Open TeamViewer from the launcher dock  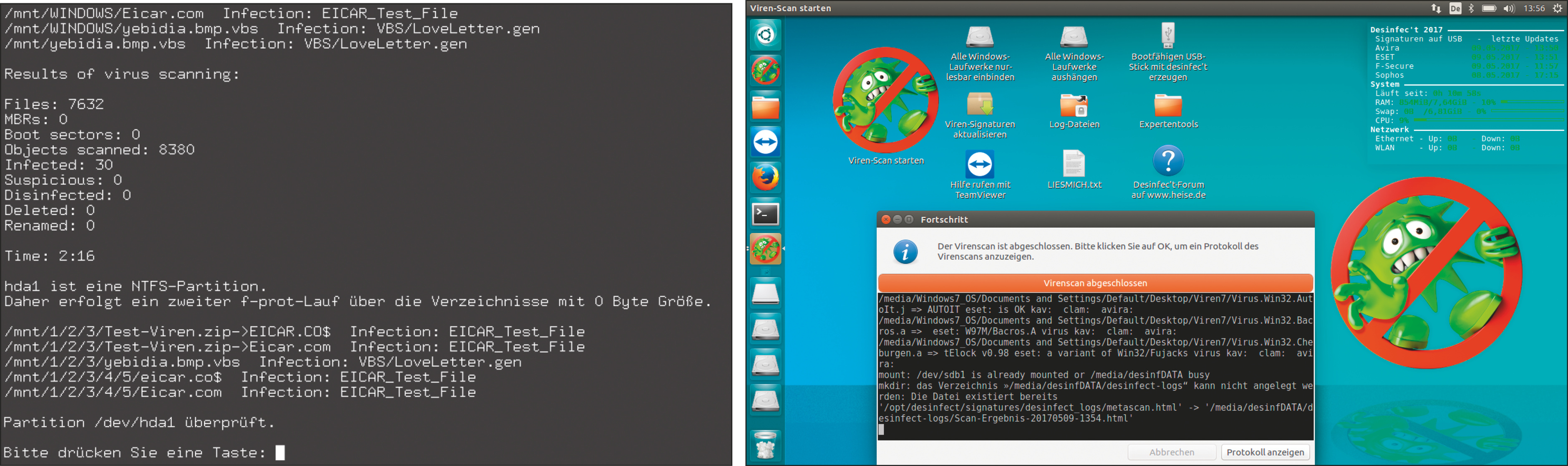click(x=765, y=142)
